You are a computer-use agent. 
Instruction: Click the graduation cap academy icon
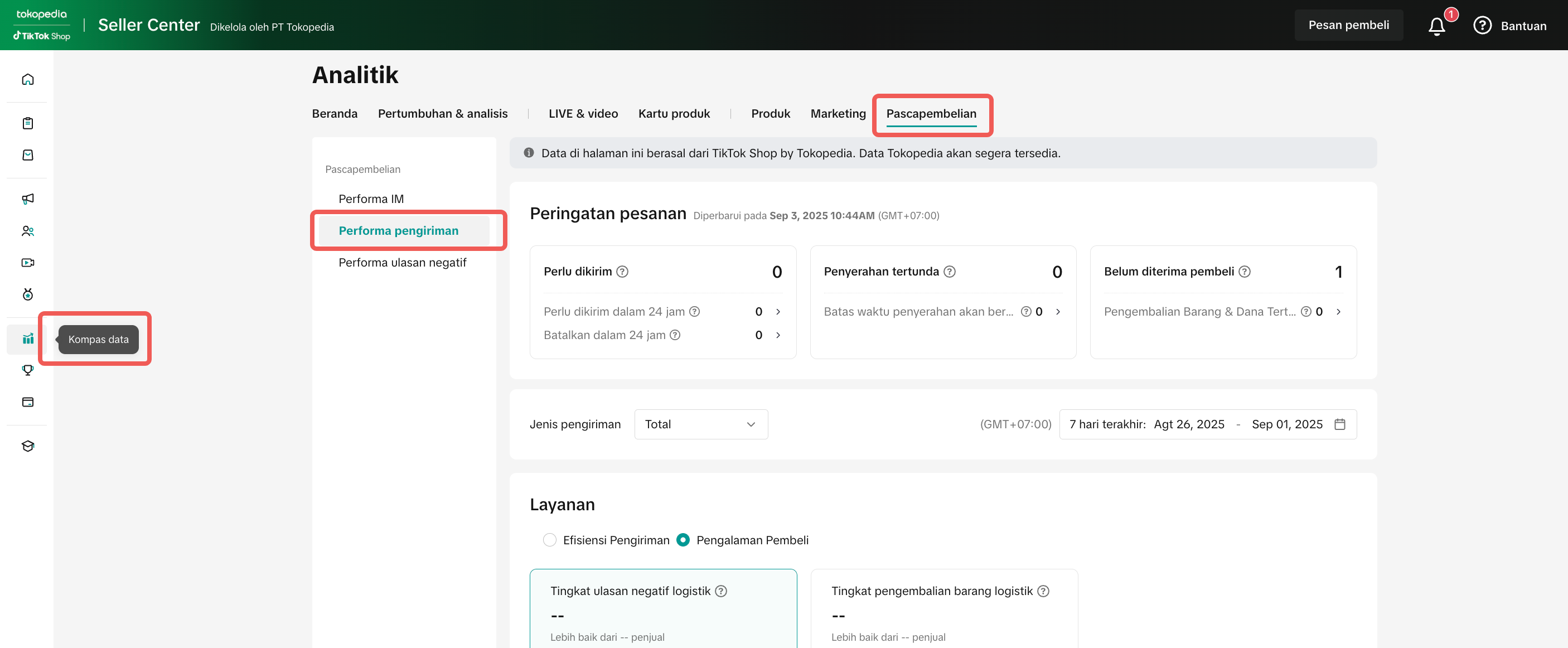click(x=27, y=446)
